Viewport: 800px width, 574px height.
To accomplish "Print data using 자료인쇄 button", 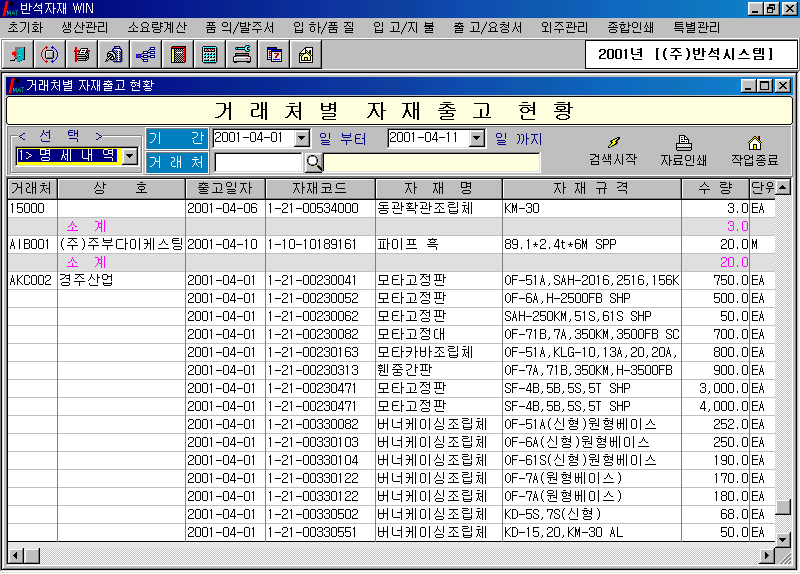I will (x=684, y=151).
